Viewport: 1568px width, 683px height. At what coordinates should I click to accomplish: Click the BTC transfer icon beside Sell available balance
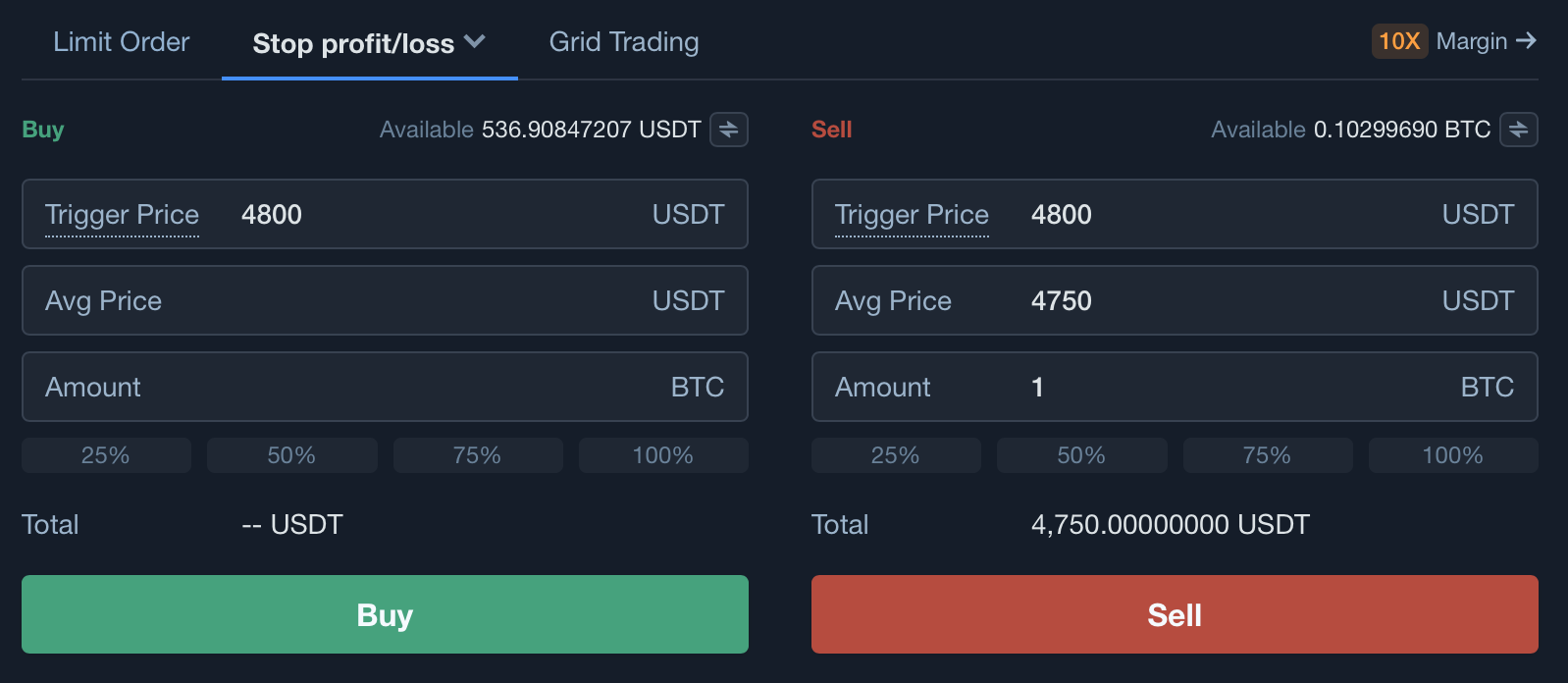coord(1518,130)
